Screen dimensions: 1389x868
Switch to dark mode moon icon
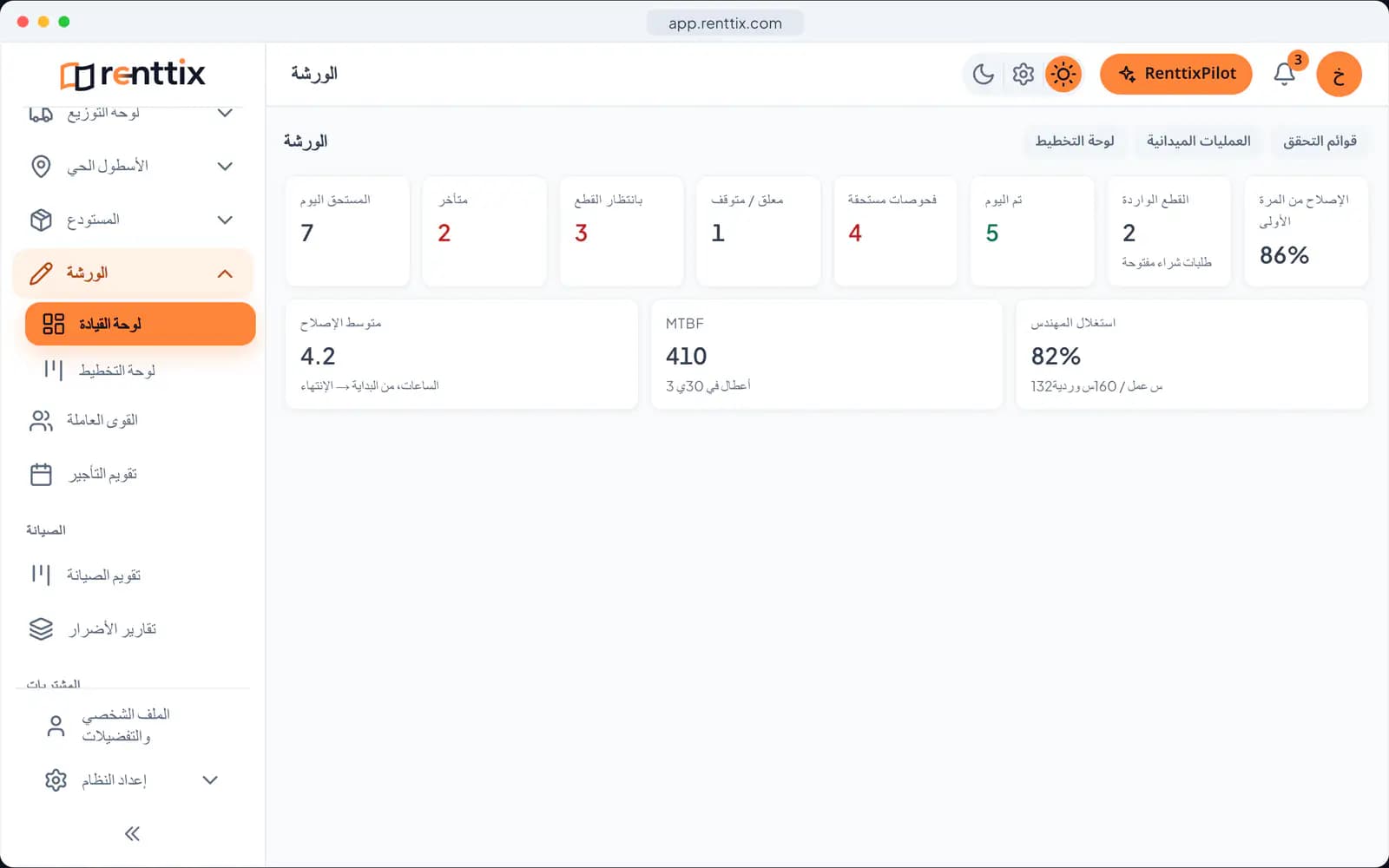(x=983, y=74)
